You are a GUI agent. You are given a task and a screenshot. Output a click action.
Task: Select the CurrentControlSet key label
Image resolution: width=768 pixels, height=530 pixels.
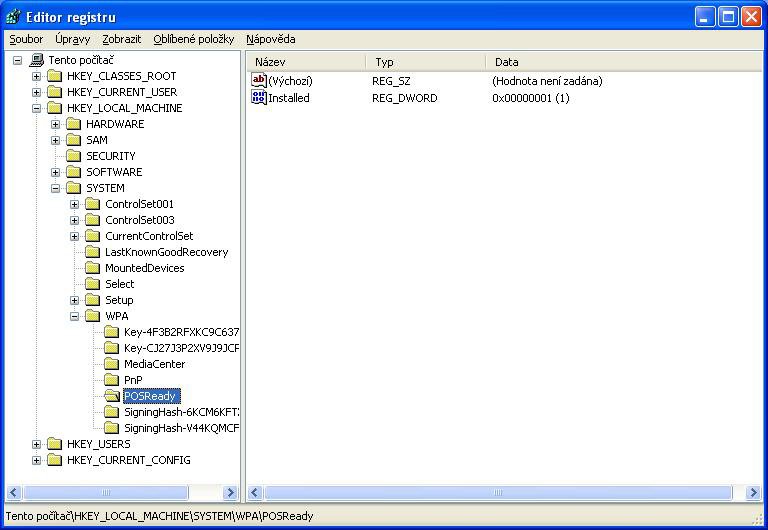149,237
